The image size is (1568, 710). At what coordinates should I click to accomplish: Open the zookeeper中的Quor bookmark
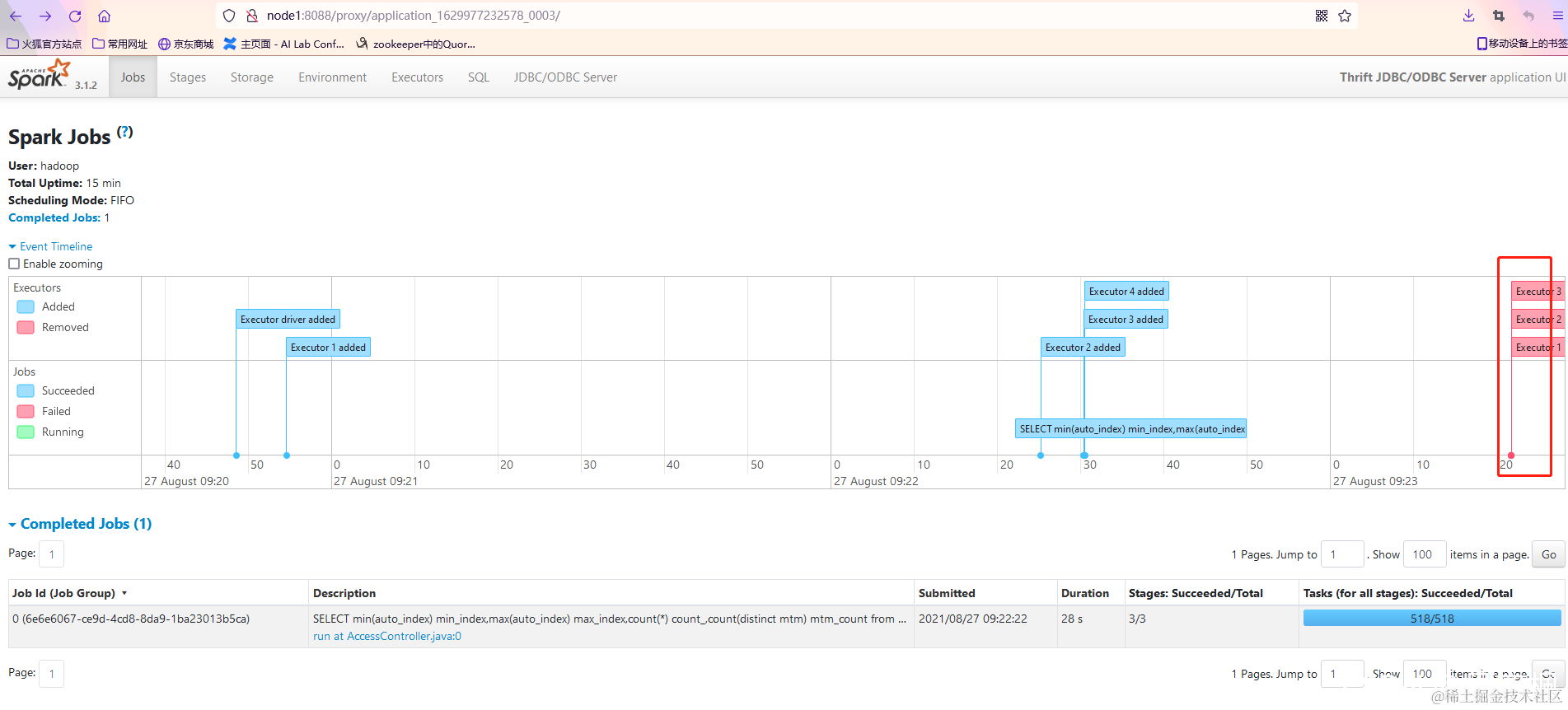416,44
